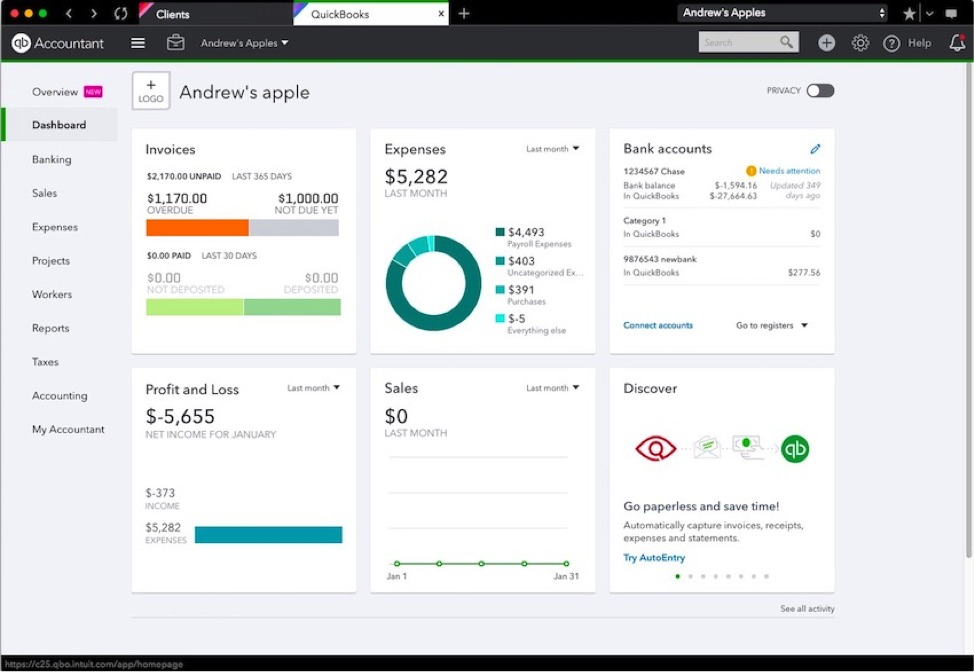974x672 pixels.
Task: Go to Reports in the sidebar
Action: click(50, 328)
